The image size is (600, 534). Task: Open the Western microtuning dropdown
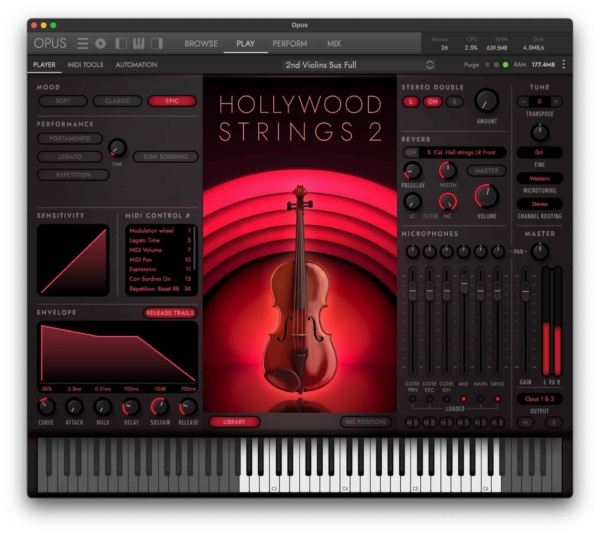[x=539, y=178]
